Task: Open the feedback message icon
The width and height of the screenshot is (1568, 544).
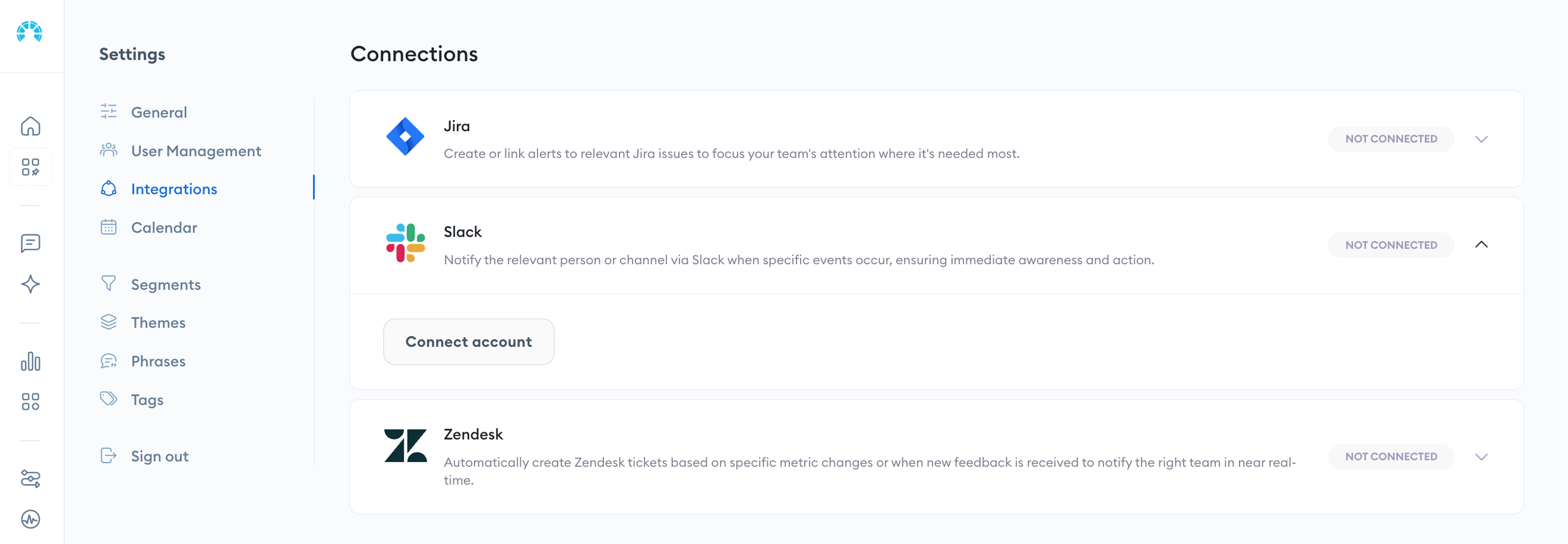Action: point(30,243)
